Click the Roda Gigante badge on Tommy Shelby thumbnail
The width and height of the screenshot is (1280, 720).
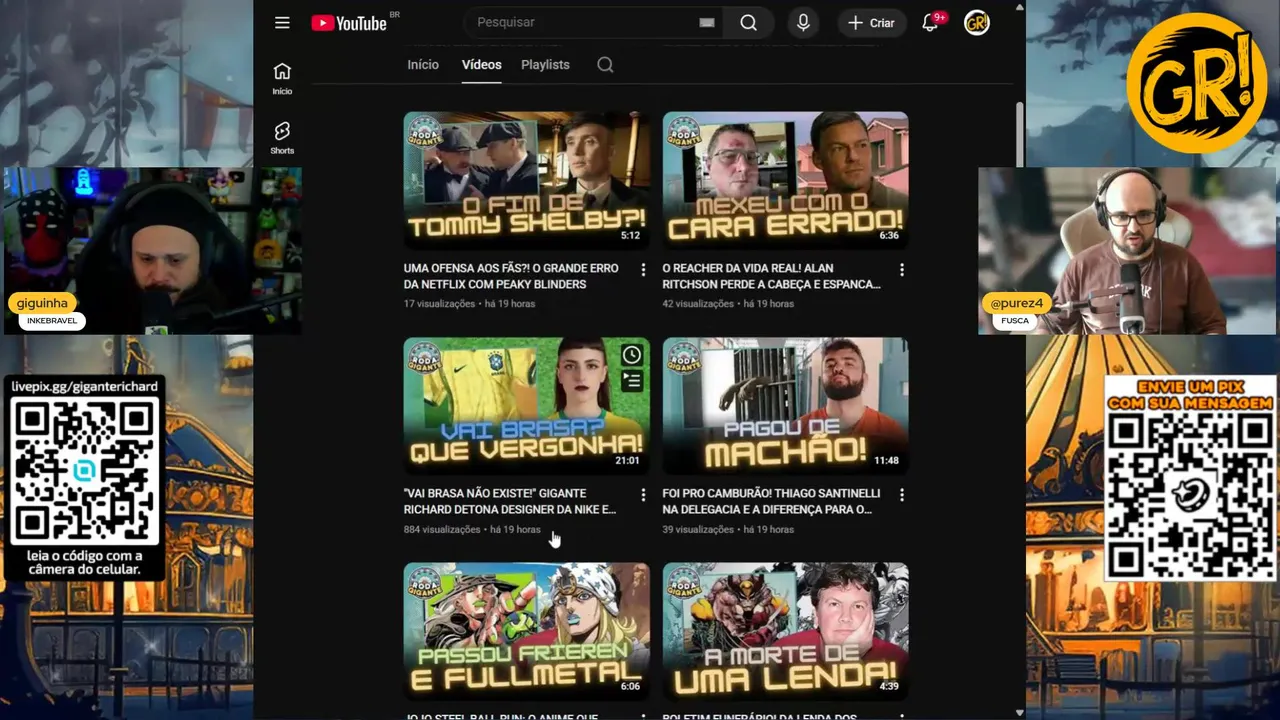click(424, 131)
